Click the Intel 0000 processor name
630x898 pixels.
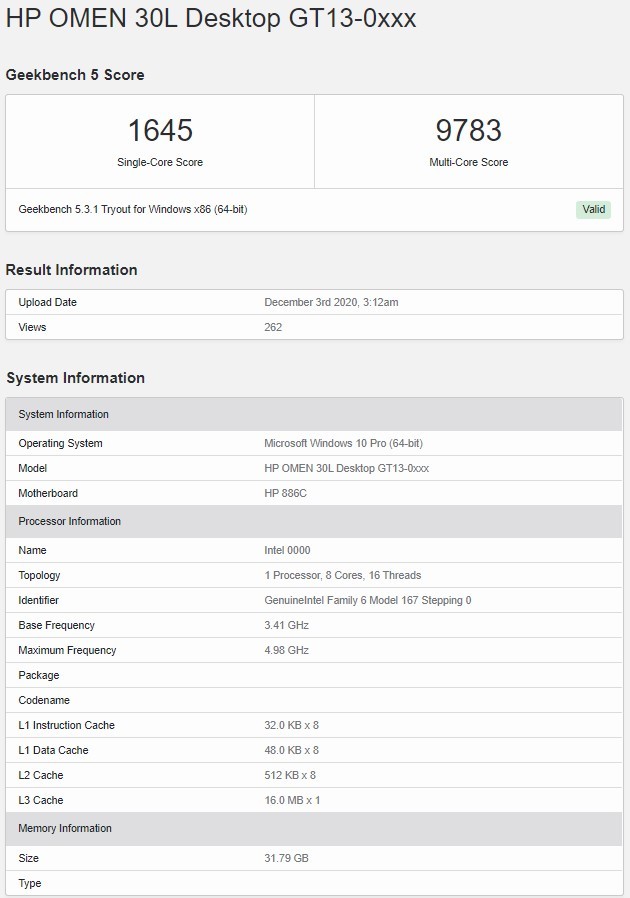[x=287, y=550]
